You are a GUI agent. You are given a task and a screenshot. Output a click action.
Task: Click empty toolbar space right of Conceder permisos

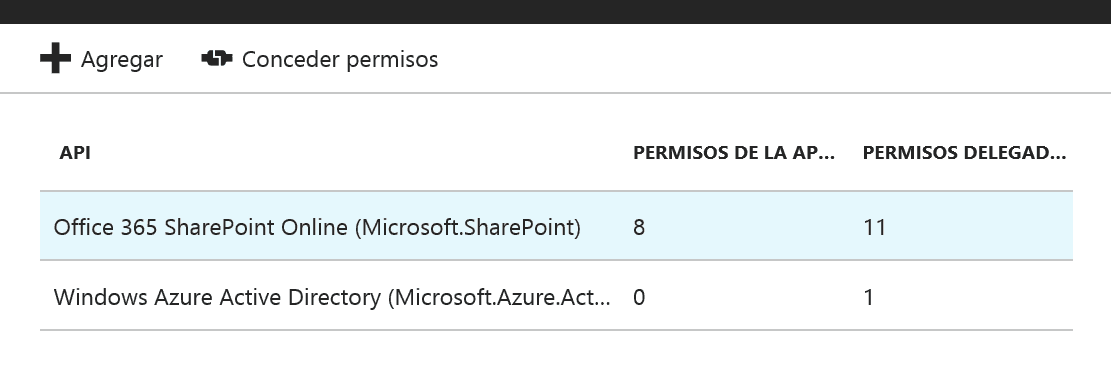(772, 58)
